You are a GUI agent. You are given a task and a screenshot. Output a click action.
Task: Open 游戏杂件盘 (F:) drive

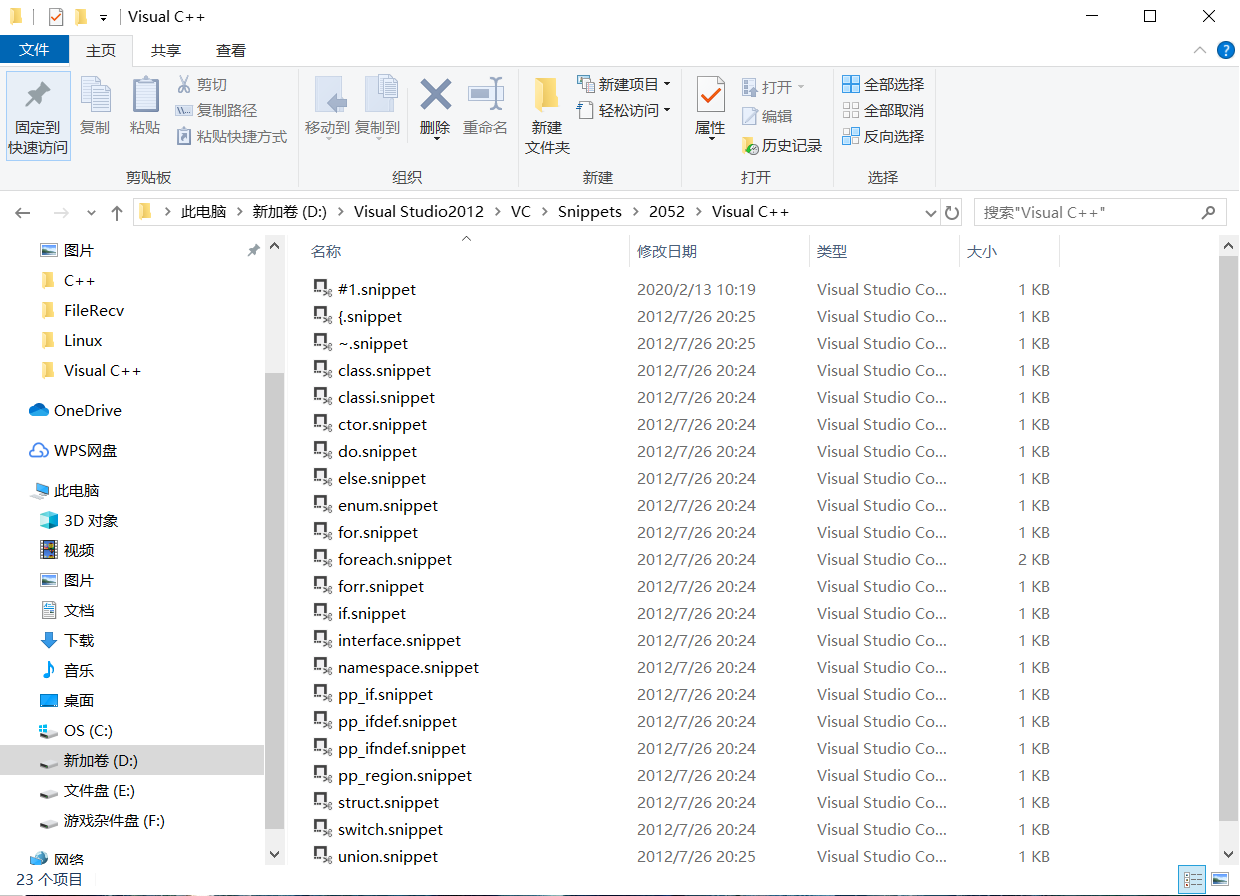(x=102, y=821)
